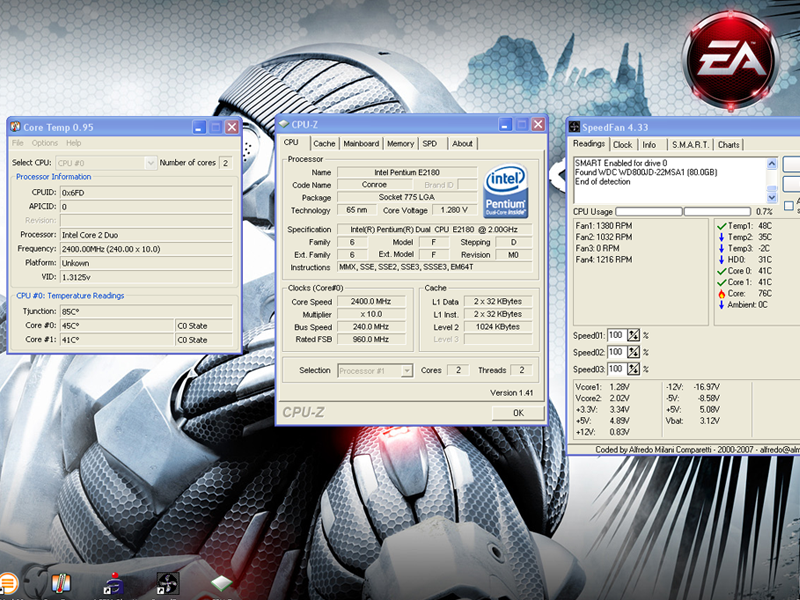Open the Charts tab in SpeedFan

pos(729,145)
